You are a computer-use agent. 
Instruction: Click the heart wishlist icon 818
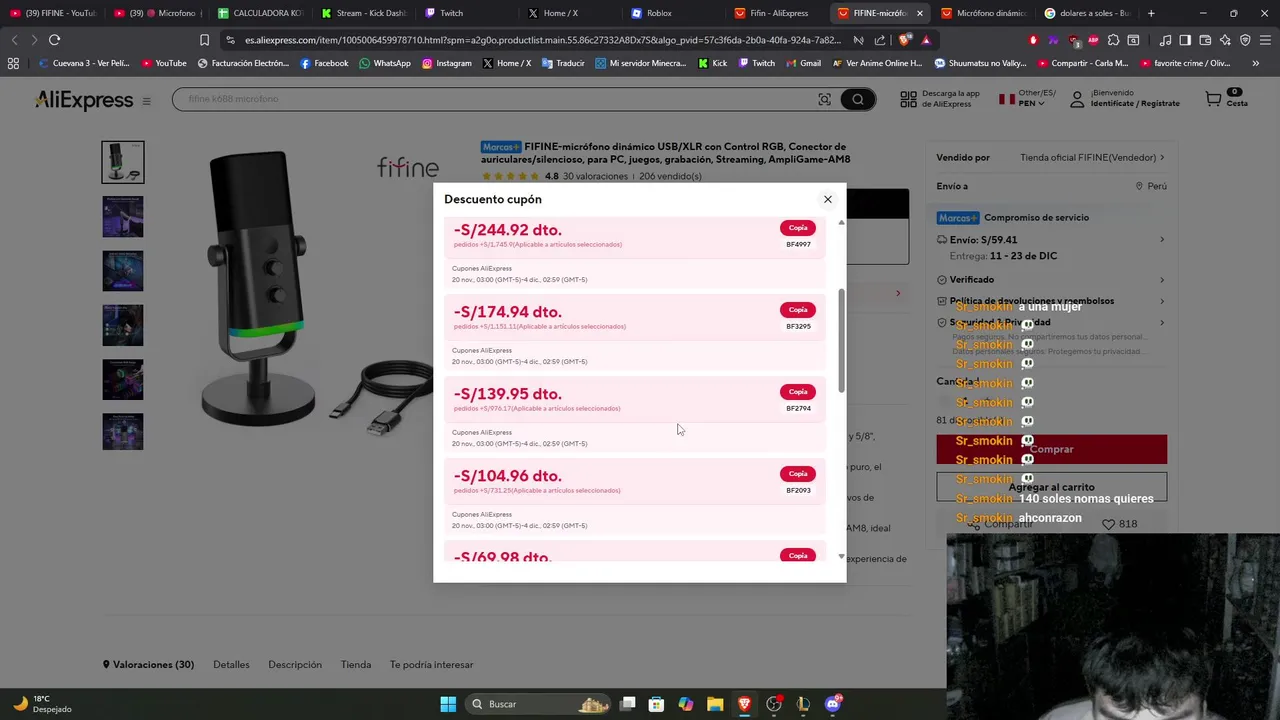pos(1108,524)
